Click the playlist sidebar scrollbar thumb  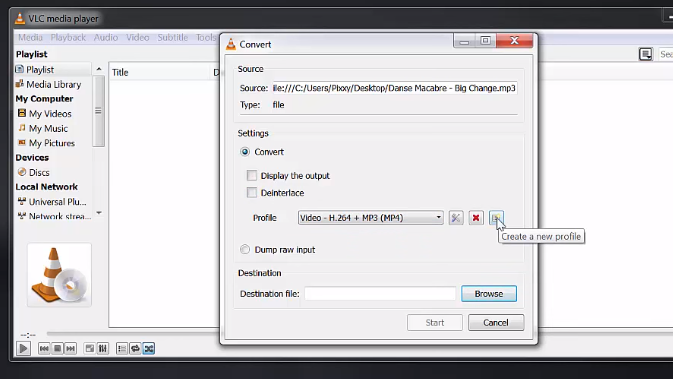click(x=98, y=111)
